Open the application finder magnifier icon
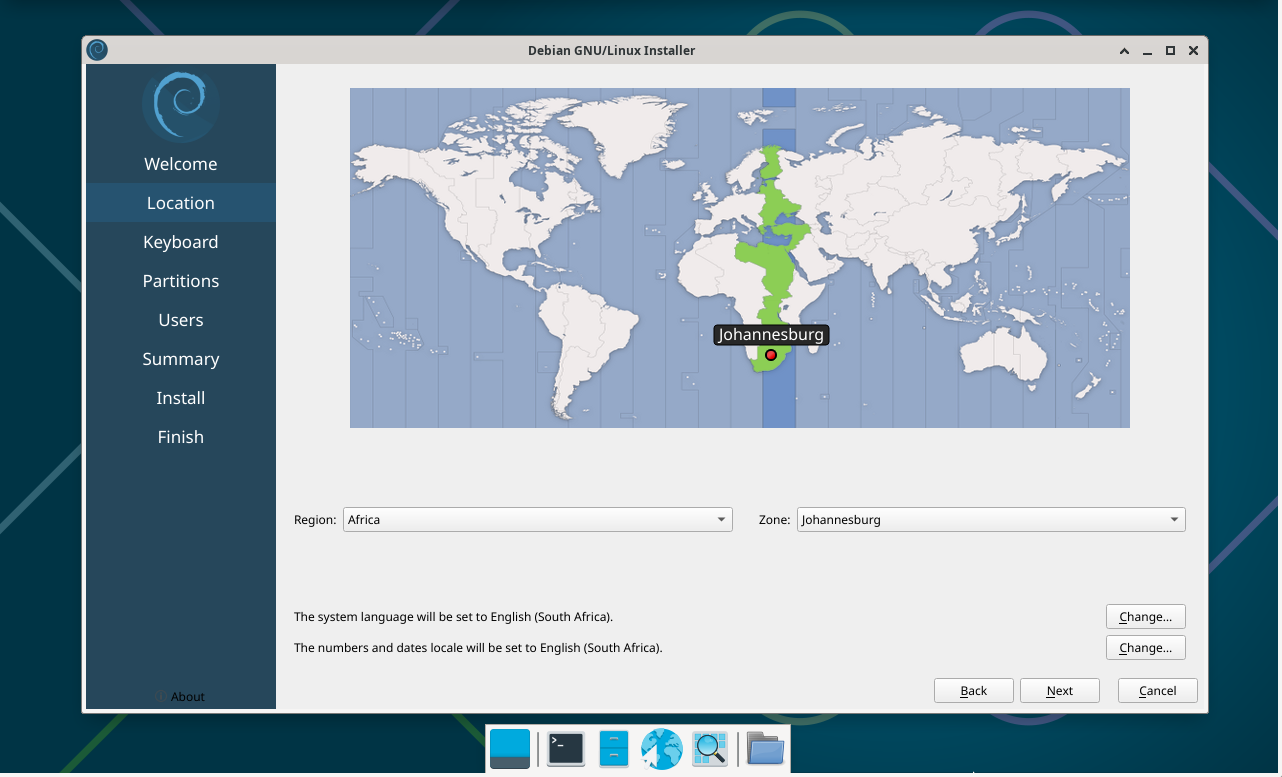Image resolution: width=1282 pixels, height=777 pixels. point(710,748)
